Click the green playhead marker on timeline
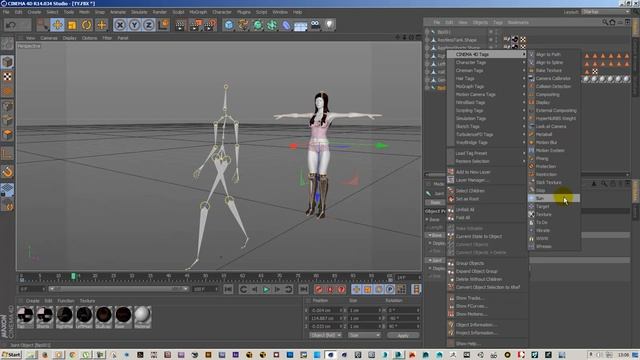The height and width of the screenshot is (360, 640). pyautogui.click(x=73, y=276)
